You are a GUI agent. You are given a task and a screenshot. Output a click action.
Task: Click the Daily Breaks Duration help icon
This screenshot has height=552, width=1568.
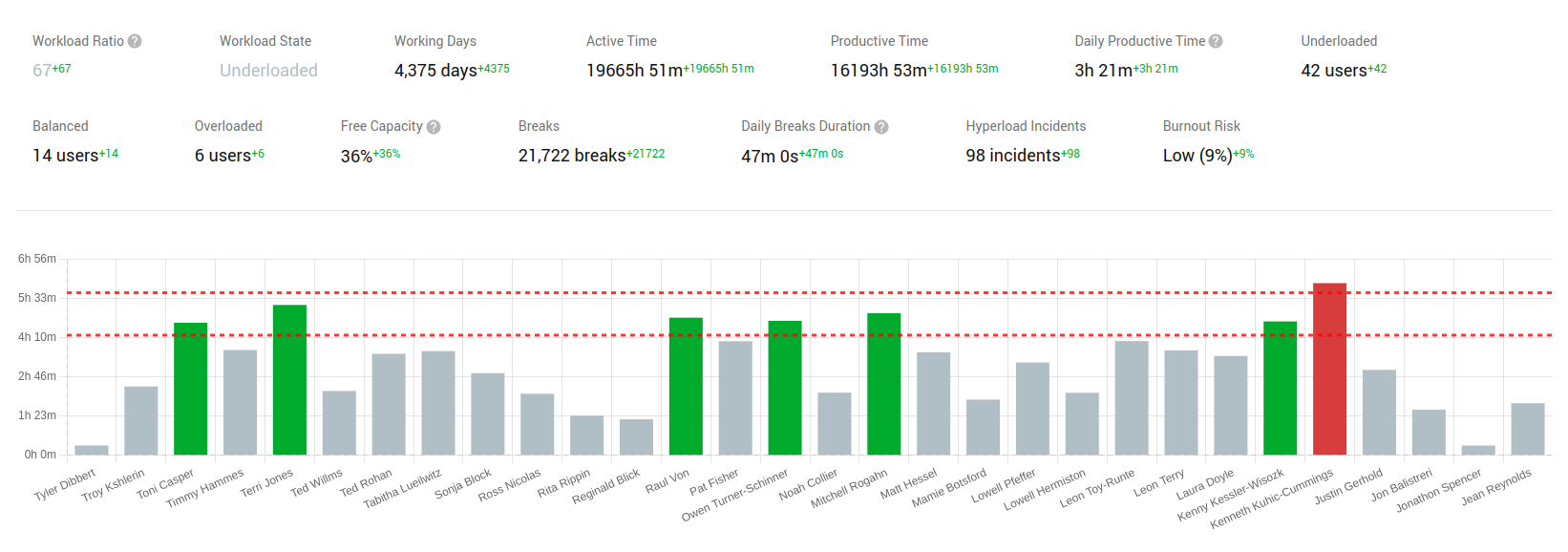coord(881,127)
